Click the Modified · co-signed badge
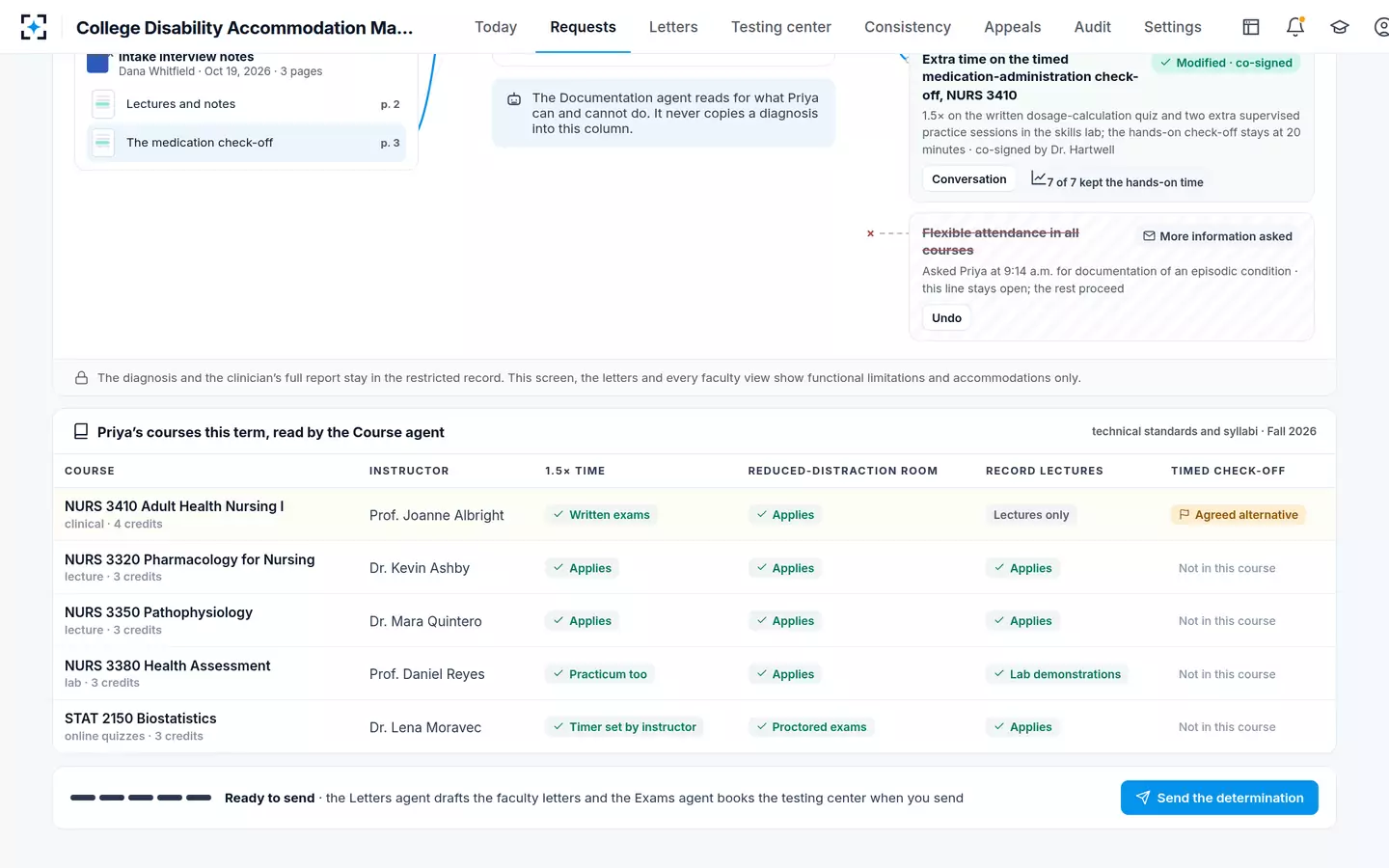 tap(1226, 63)
